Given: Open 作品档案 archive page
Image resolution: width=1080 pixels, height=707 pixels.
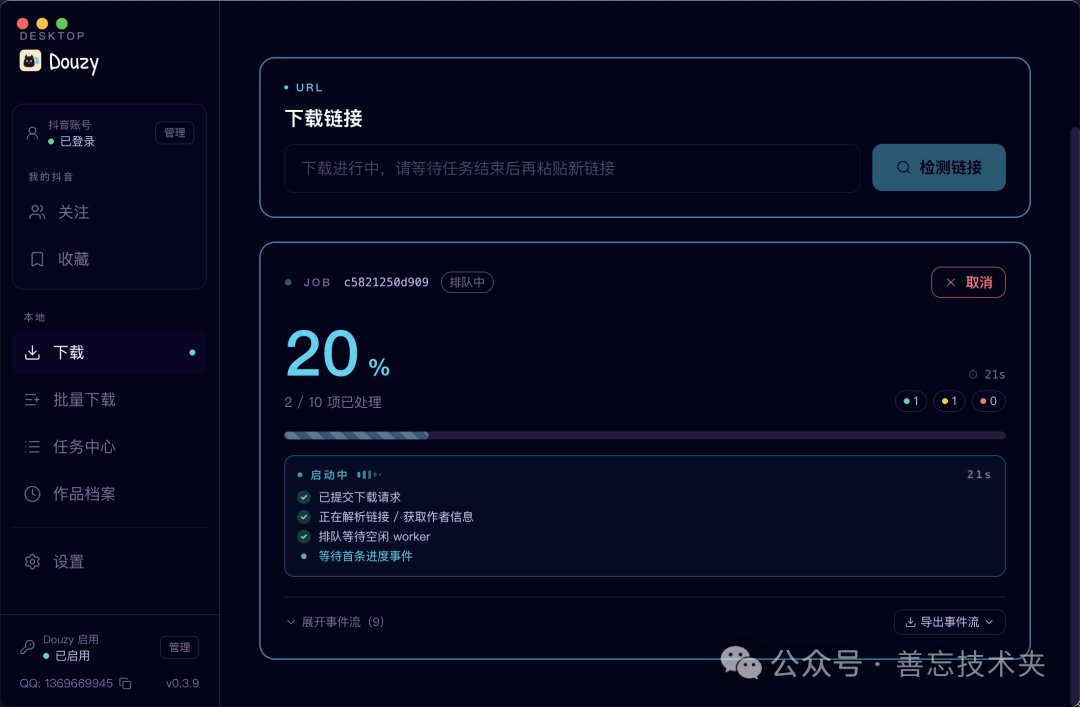Looking at the screenshot, I should (x=109, y=494).
